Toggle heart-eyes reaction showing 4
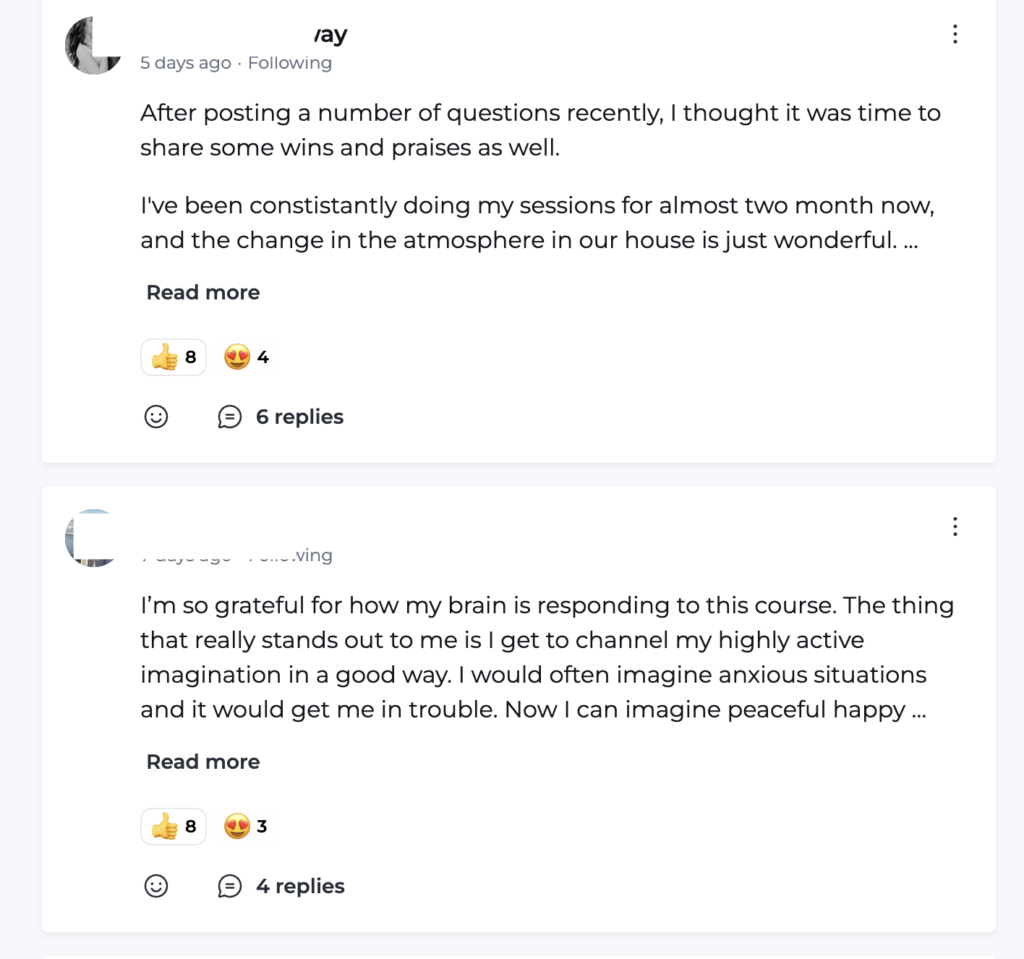This screenshot has height=959, width=1024. (x=246, y=357)
